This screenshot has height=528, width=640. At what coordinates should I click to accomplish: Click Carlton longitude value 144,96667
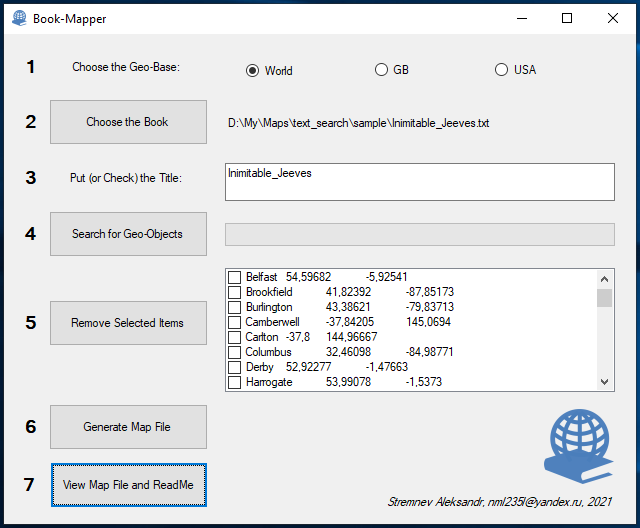[351, 337]
